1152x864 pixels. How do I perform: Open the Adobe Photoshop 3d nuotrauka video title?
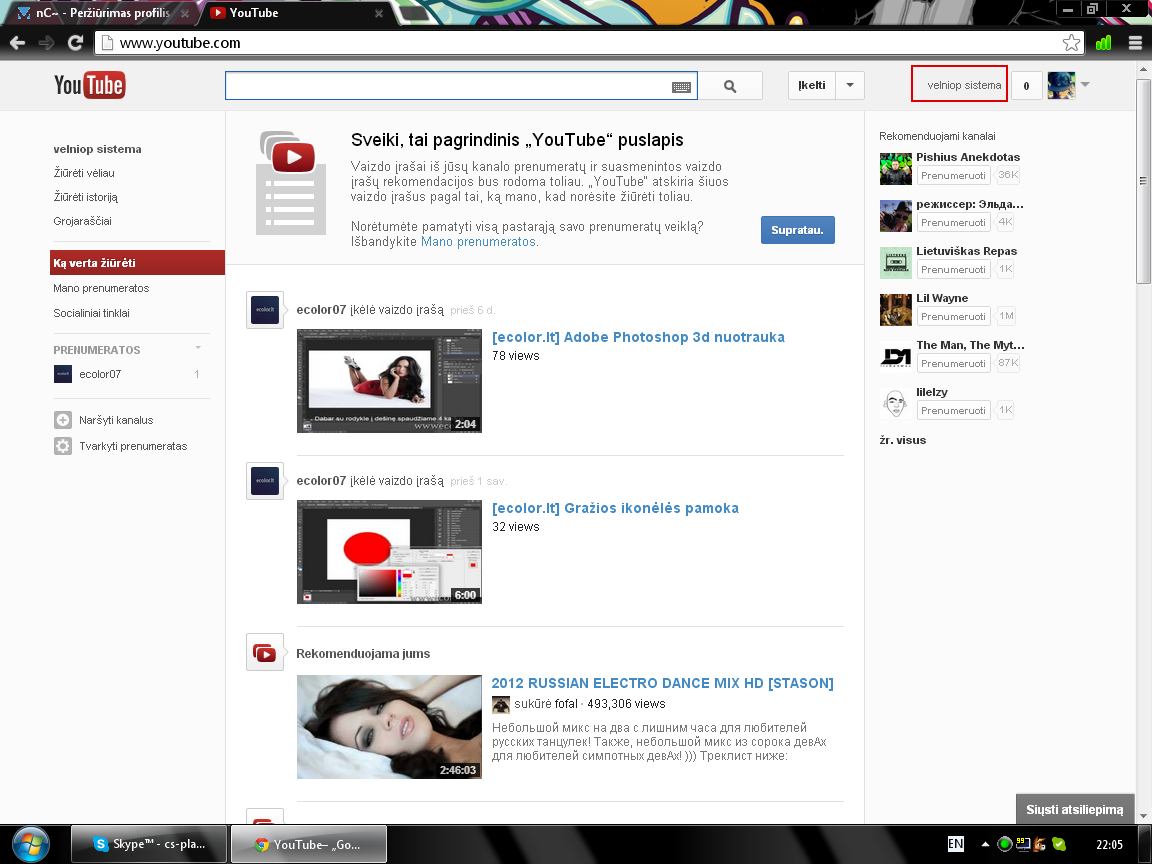tap(638, 337)
